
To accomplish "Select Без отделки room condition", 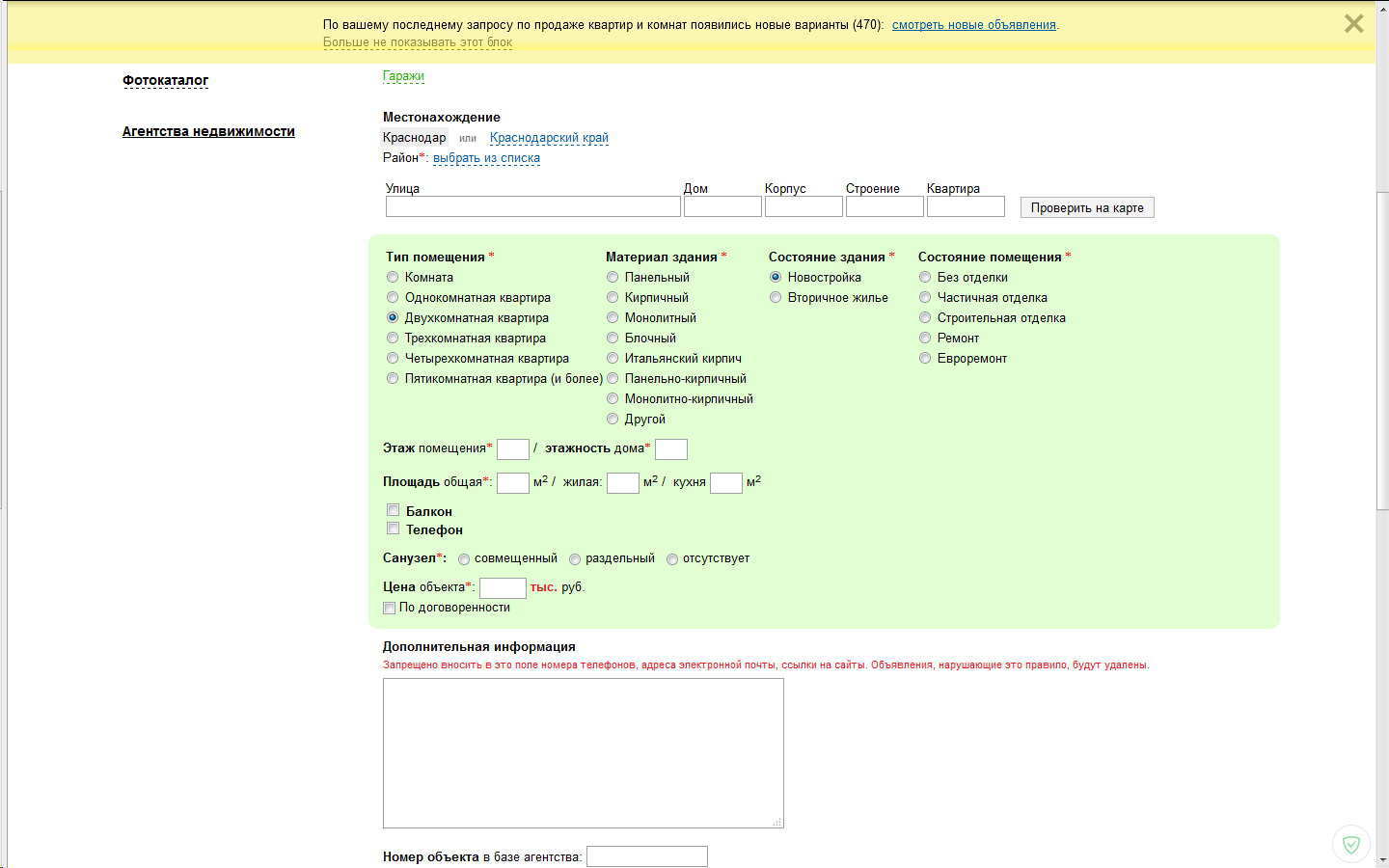I will pyautogui.click(x=925, y=277).
